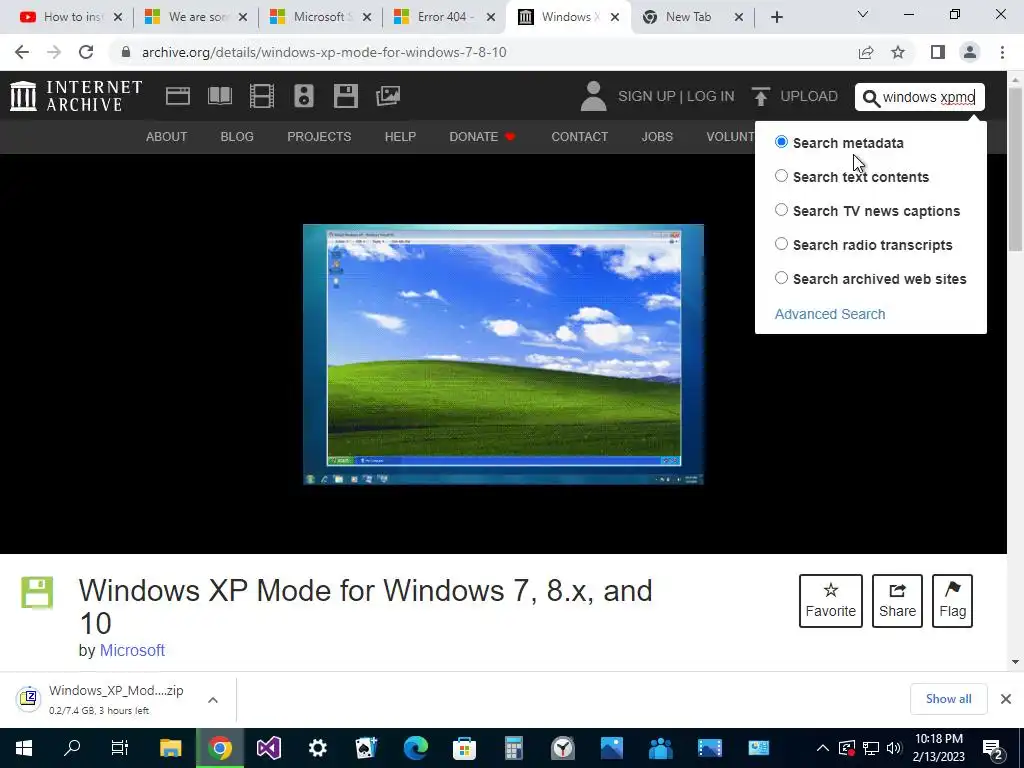Click Share button
Screen dimensions: 1024x768
point(897,601)
